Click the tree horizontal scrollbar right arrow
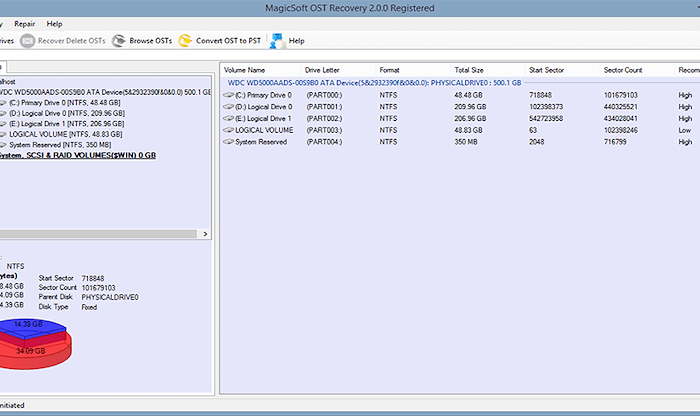Viewport: 700px width, 416px height. [x=205, y=234]
